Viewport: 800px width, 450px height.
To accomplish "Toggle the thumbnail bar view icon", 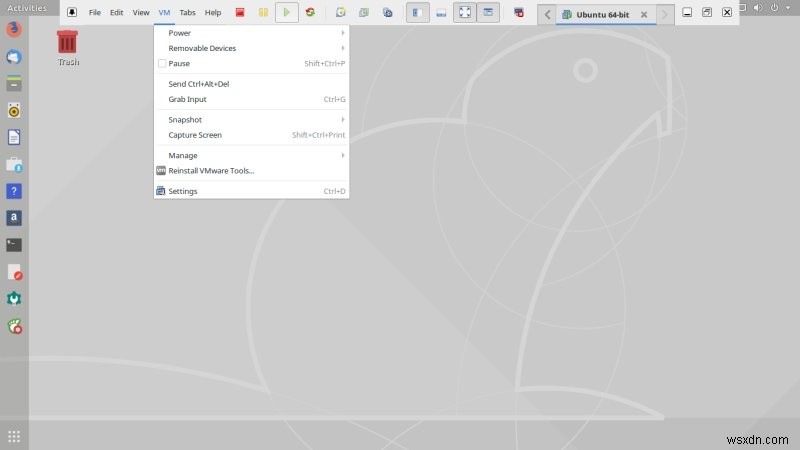I will click(x=441, y=12).
